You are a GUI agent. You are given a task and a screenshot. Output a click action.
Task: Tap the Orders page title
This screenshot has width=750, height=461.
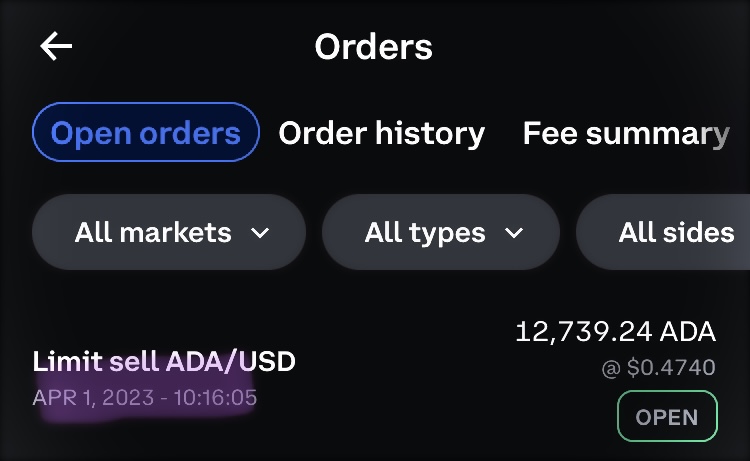click(373, 46)
